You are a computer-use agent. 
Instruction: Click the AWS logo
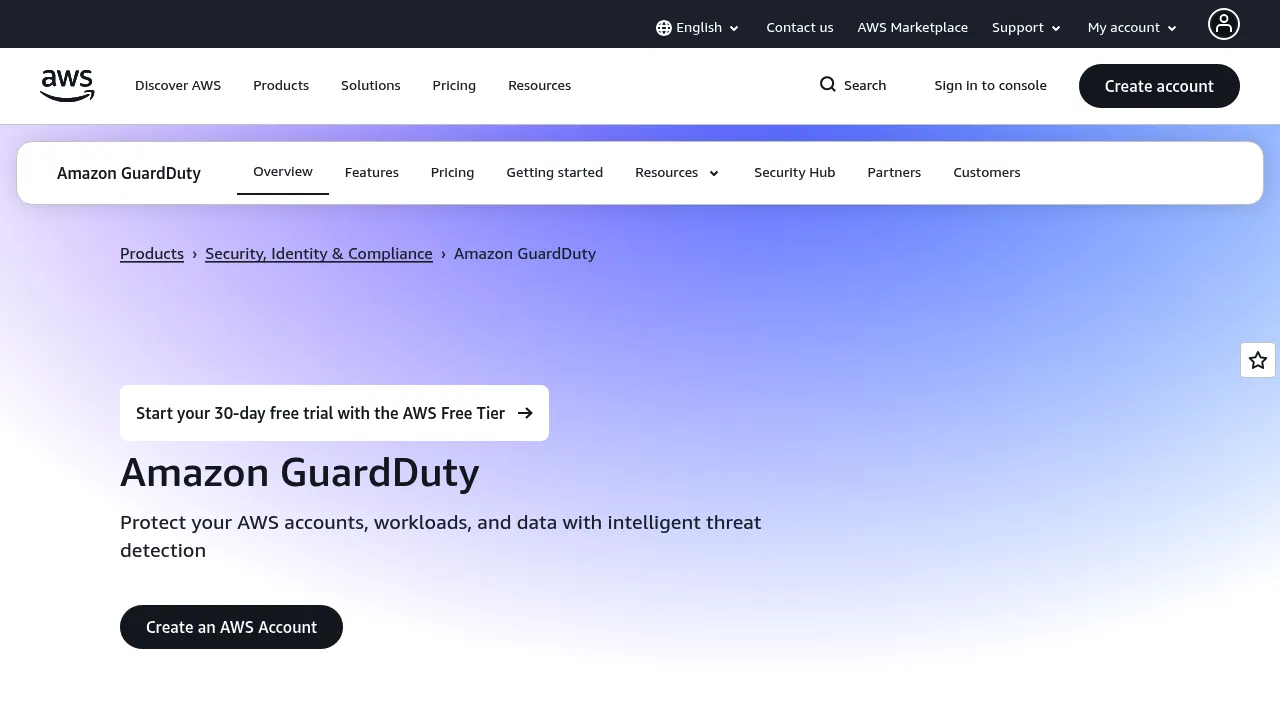[x=67, y=86]
